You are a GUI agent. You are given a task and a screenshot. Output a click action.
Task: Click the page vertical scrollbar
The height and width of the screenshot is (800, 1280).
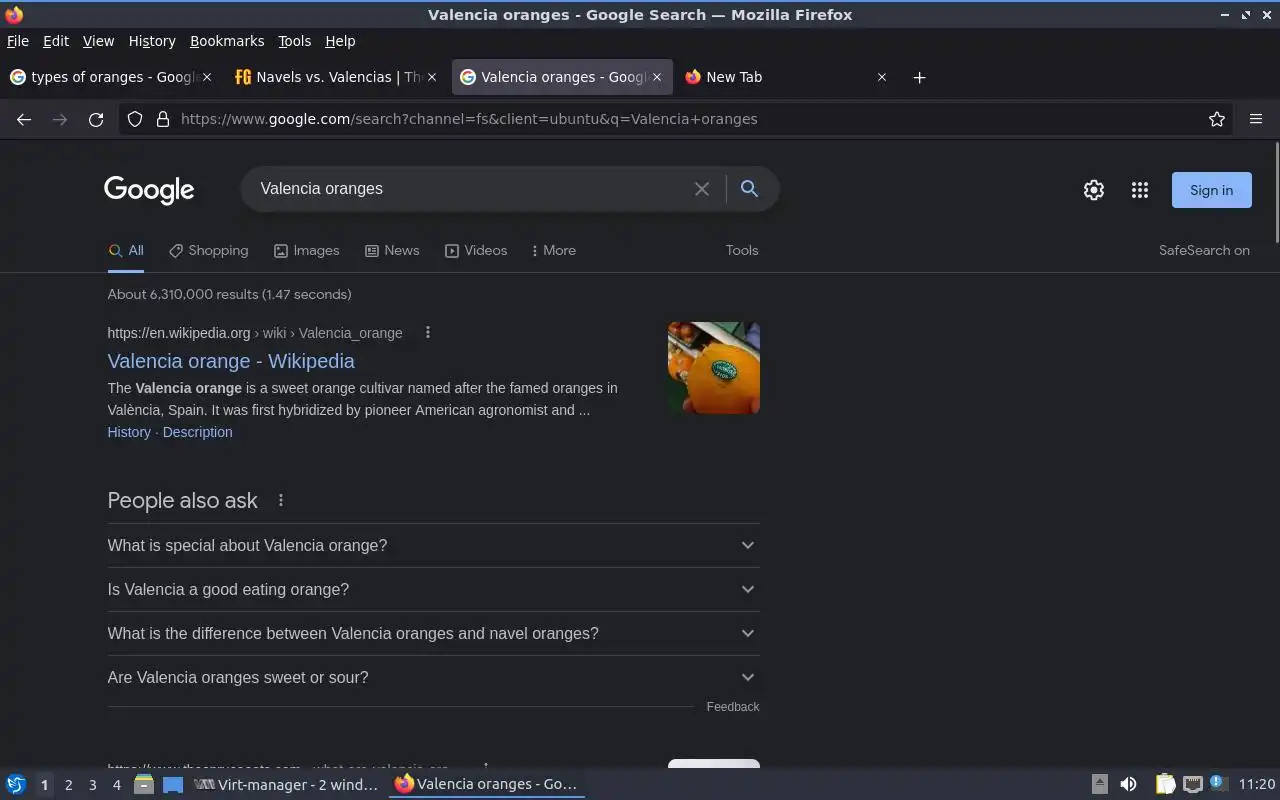(x=1276, y=192)
